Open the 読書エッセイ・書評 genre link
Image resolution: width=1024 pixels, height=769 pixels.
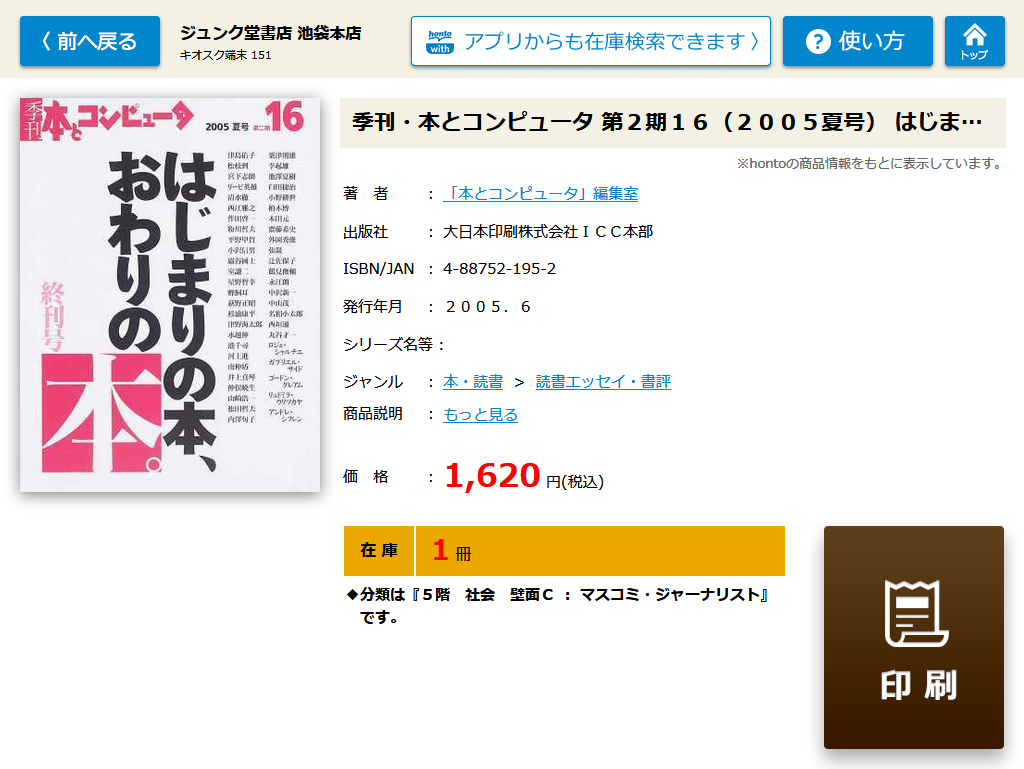603,381
